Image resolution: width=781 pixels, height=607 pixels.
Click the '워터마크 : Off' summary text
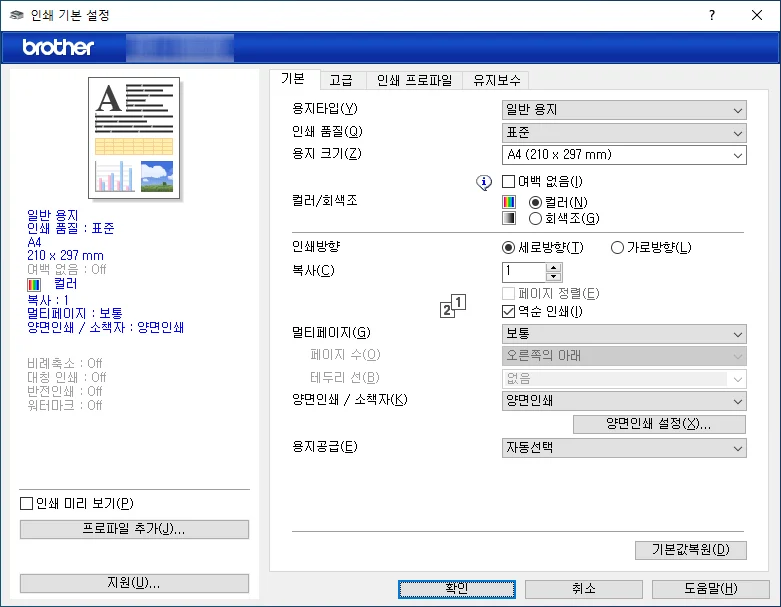(x=65, y=405)
